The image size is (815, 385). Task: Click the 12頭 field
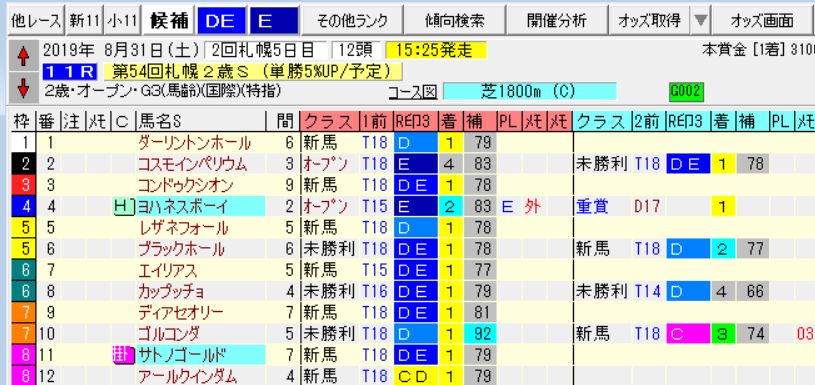tap(356, 50)
